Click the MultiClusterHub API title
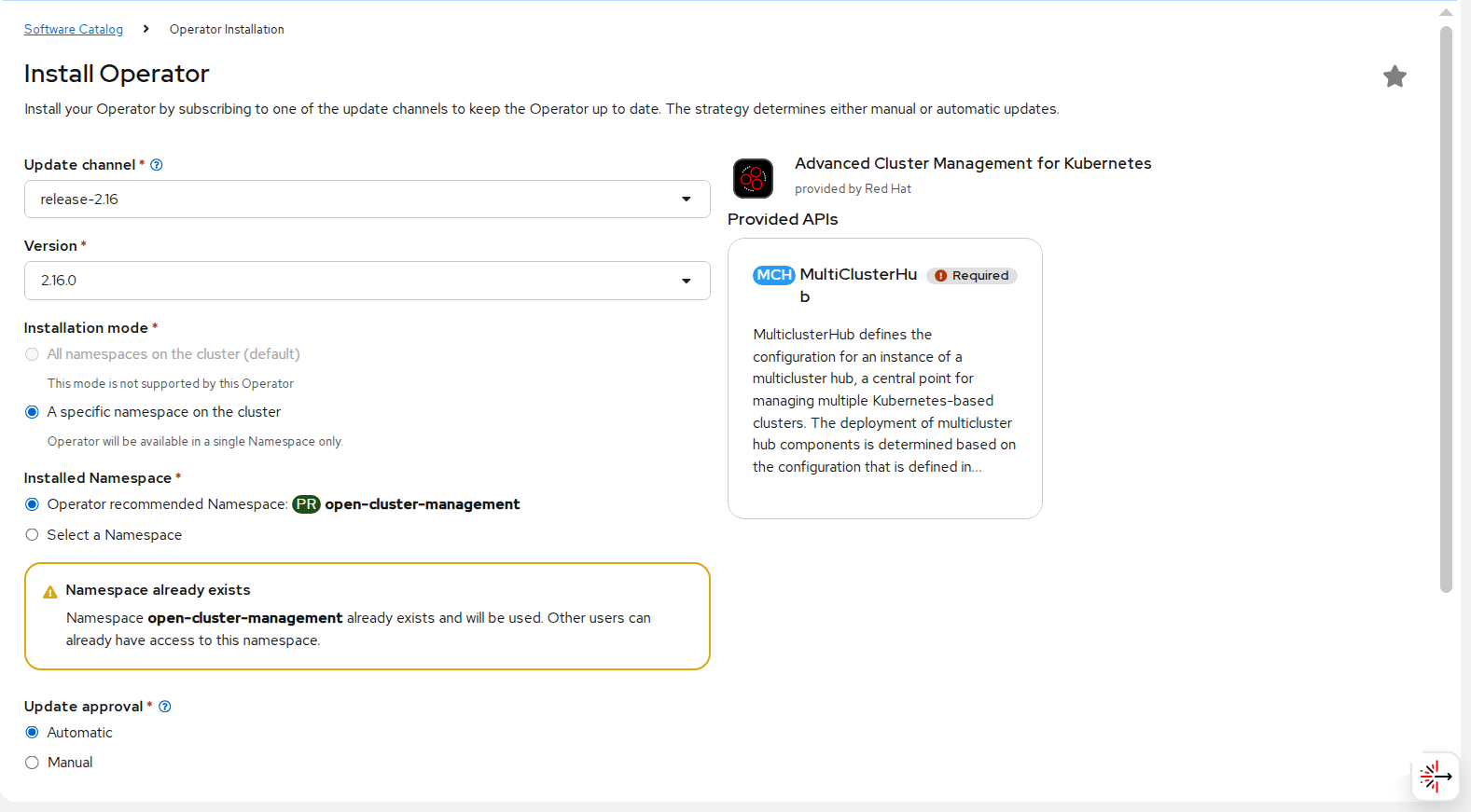This screenshot has height=812, width=1471. tap(857, 275)
